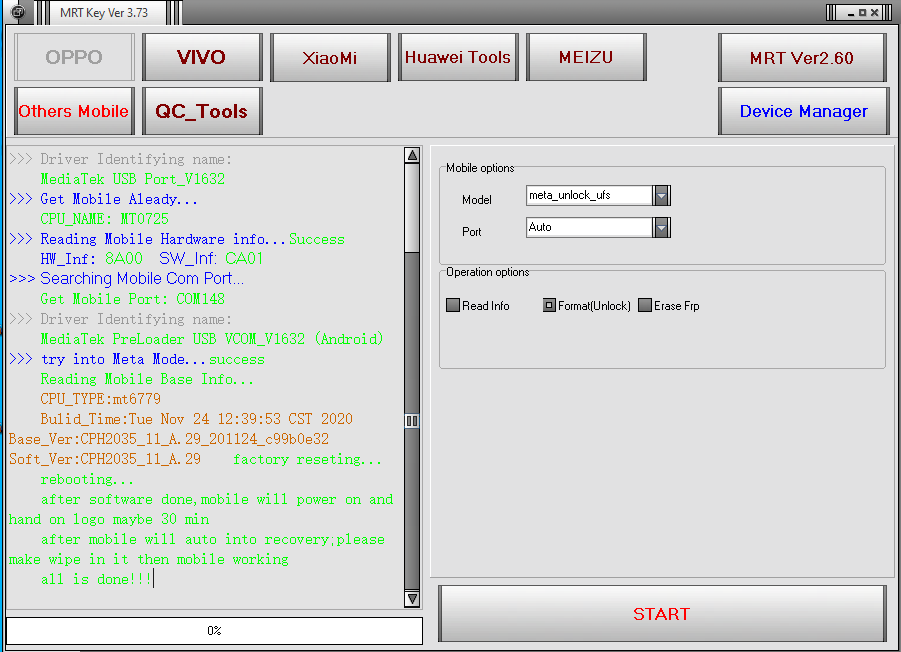This screenshot has width=901, height=652.
Task: Click the 0% progress bar
Action: (214, 631)
